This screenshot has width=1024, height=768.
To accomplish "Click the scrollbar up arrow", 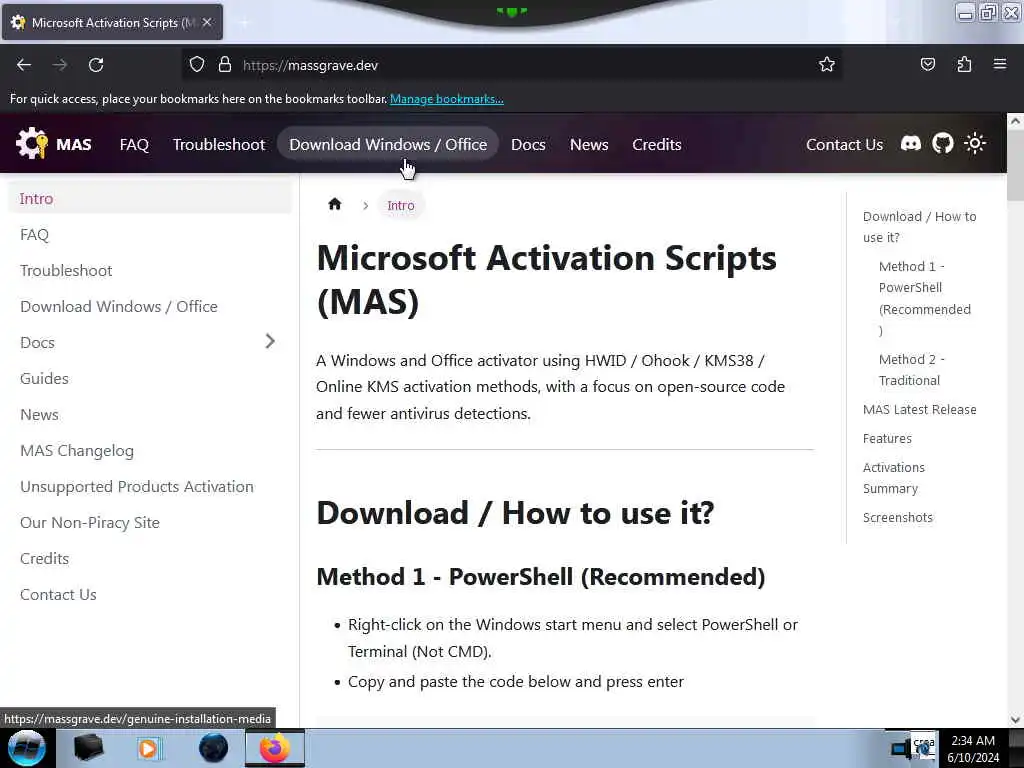I will click(x=1015, y=121).
